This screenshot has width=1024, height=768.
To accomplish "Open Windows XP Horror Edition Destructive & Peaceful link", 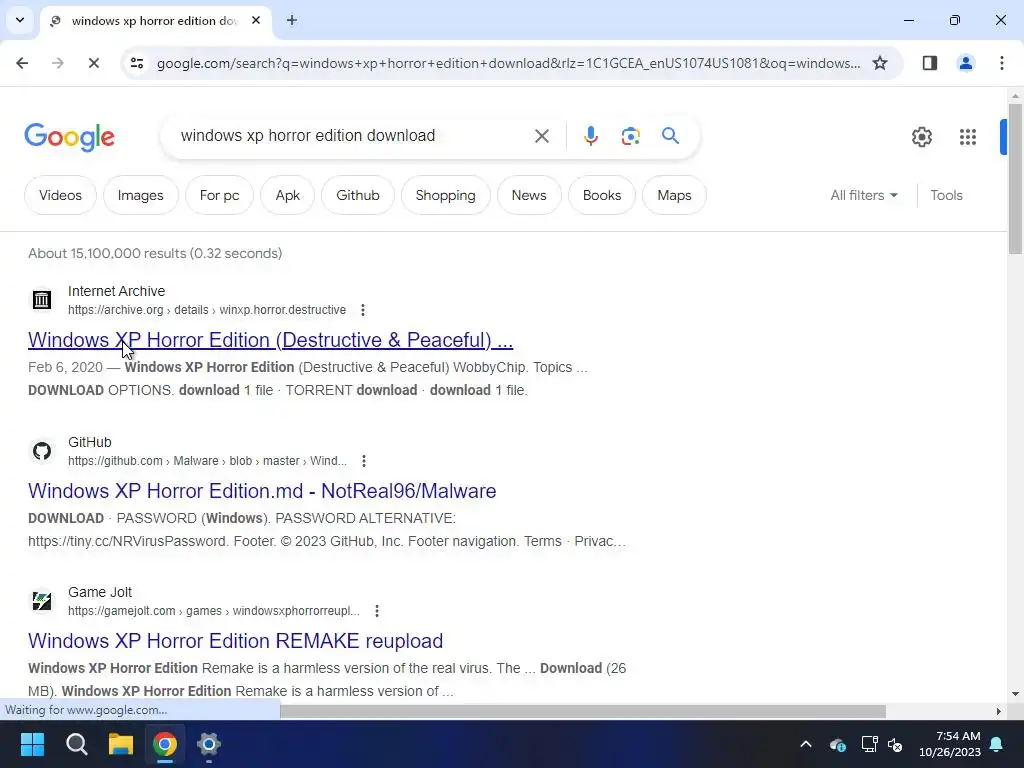I will click(270, 340).
